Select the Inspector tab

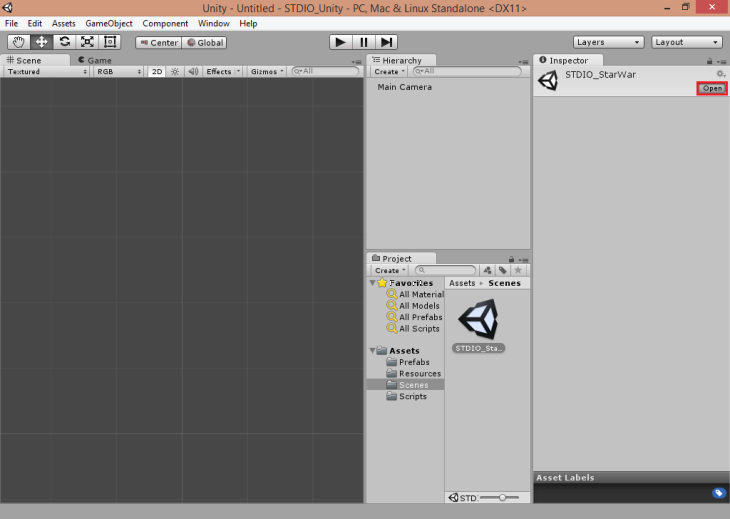click(568, 61)
